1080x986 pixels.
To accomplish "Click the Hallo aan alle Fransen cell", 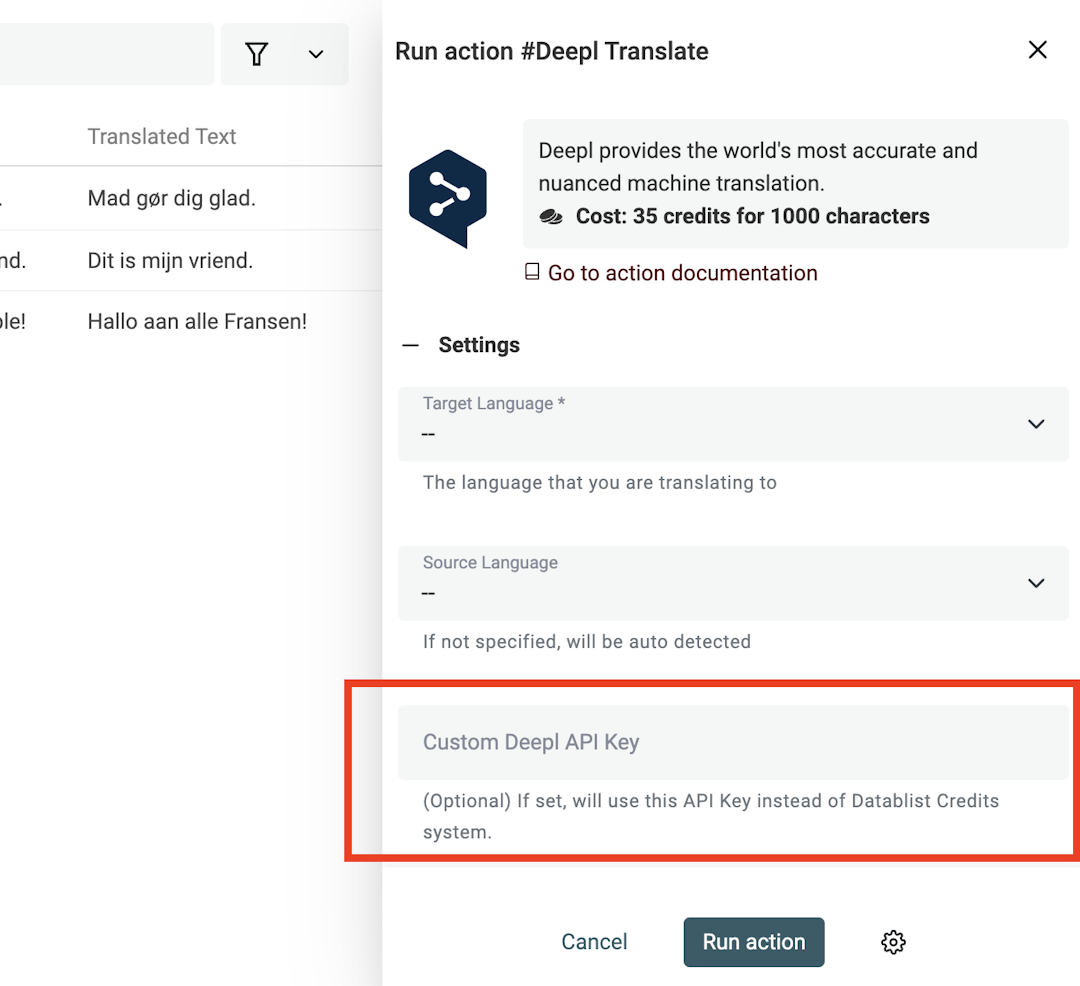I will 196,321.
